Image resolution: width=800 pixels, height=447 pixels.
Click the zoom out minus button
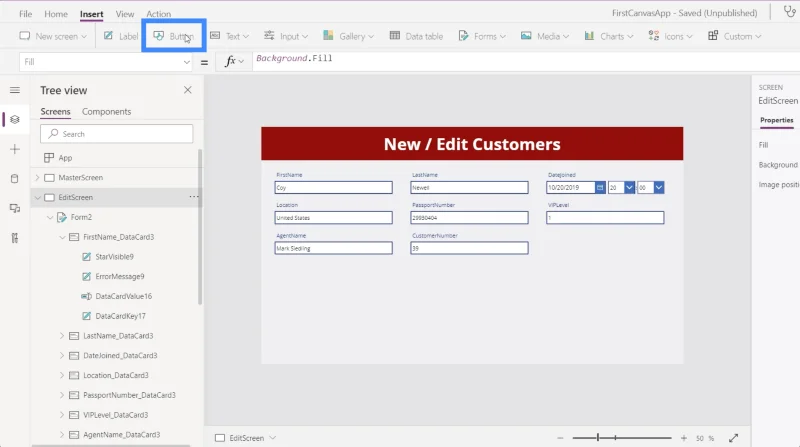[x=560, y=438]
